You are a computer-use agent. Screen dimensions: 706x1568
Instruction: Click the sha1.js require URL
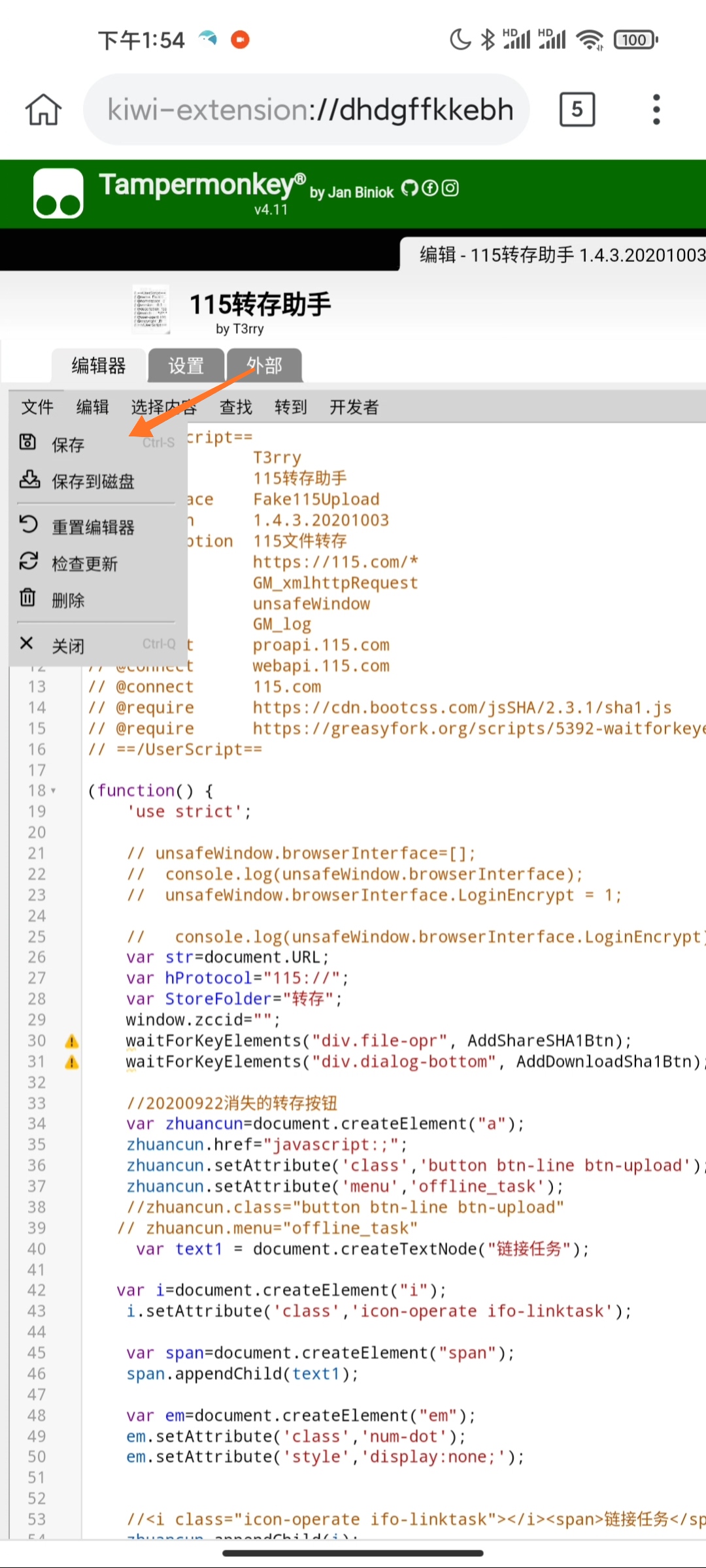pyautogui.click(x=462, y=708)
